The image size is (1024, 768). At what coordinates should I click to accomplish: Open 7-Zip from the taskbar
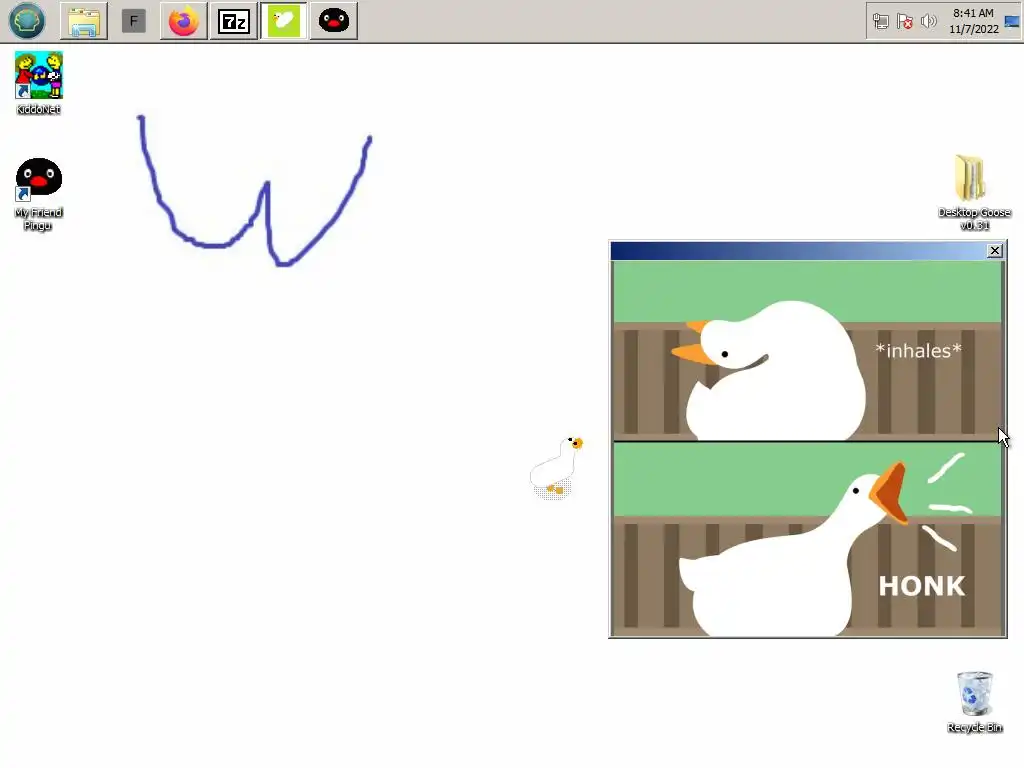coord(234,21)
